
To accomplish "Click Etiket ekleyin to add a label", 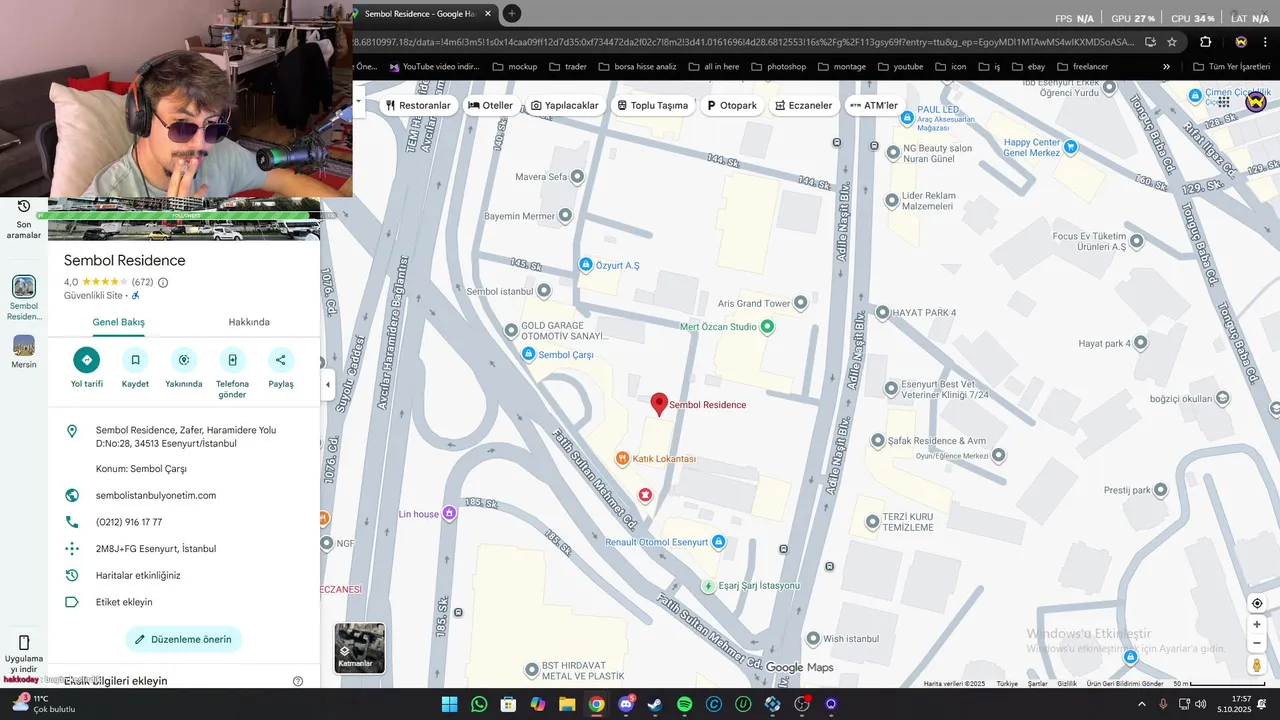I will (124, 602).
